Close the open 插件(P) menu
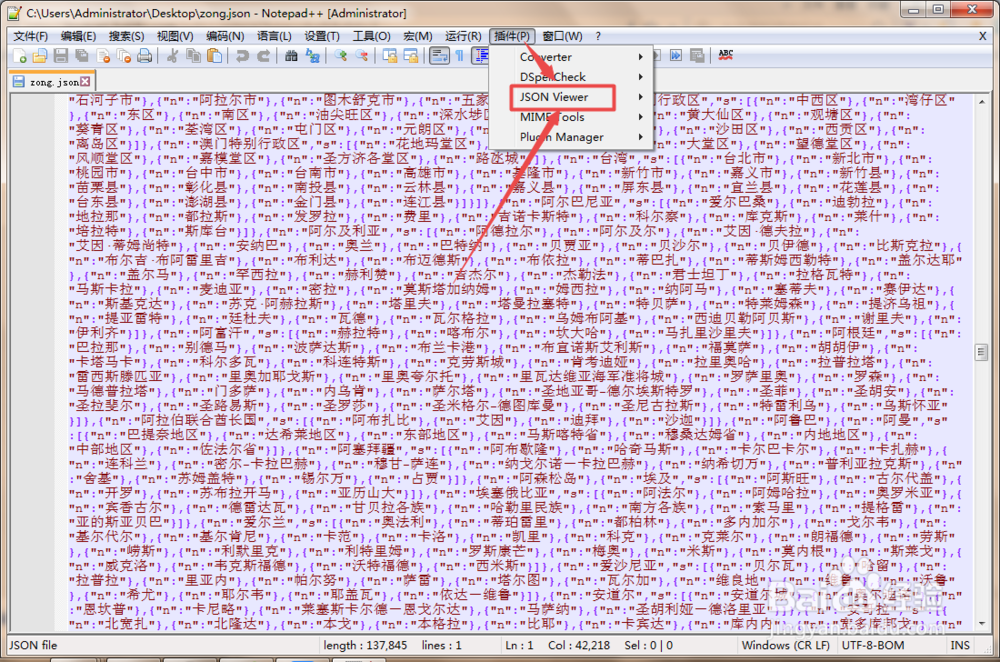1000x662 pixels. (x=512, y=36)
